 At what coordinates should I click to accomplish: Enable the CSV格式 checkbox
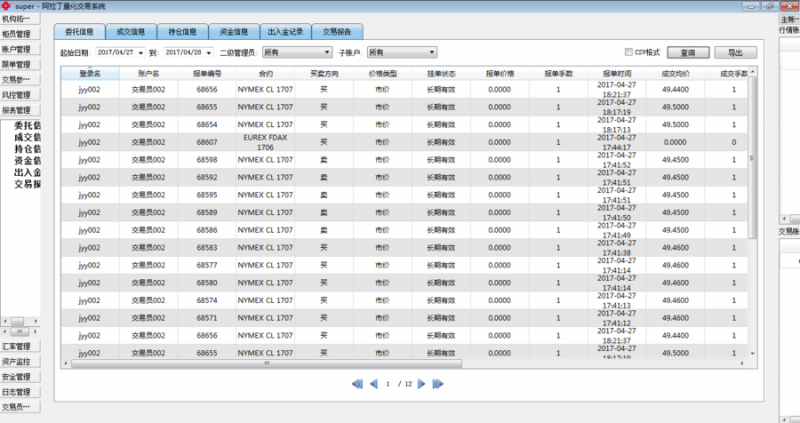(629, 52)
